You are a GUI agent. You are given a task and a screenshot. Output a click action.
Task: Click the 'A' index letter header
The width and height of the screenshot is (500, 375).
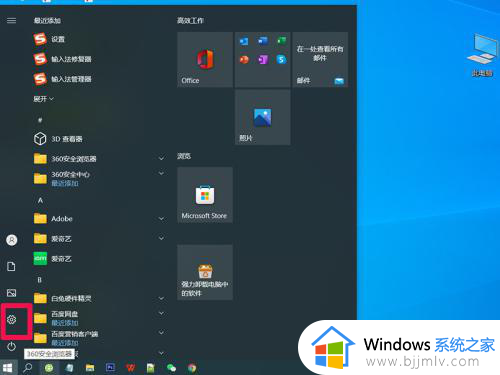coord(40,200)
